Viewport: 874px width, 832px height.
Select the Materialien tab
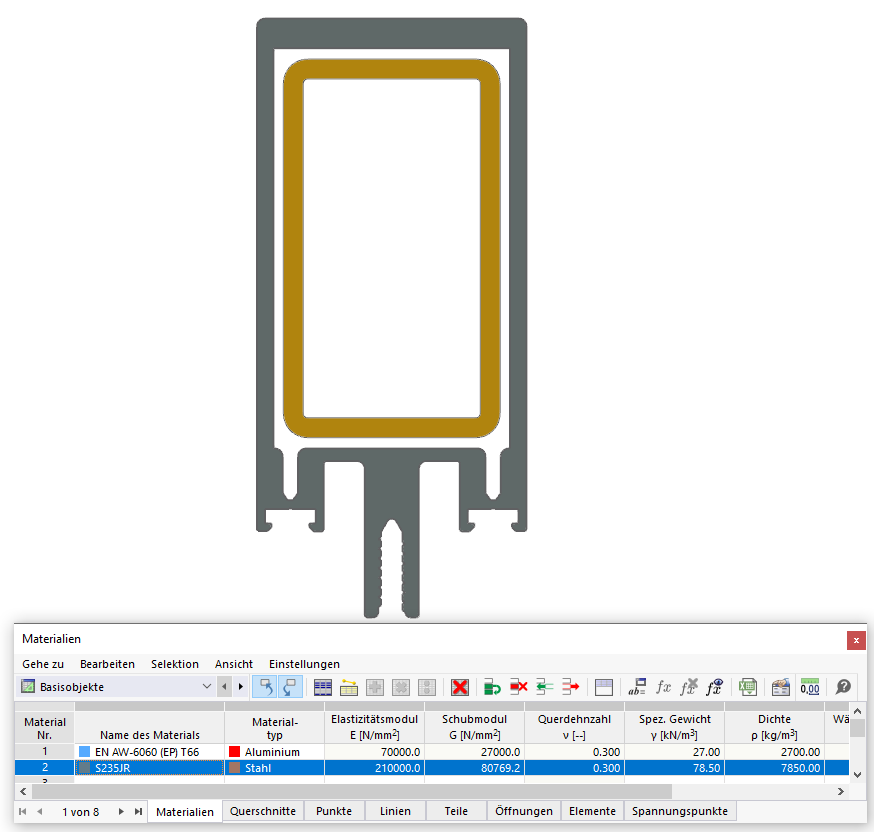click(185, 811)
